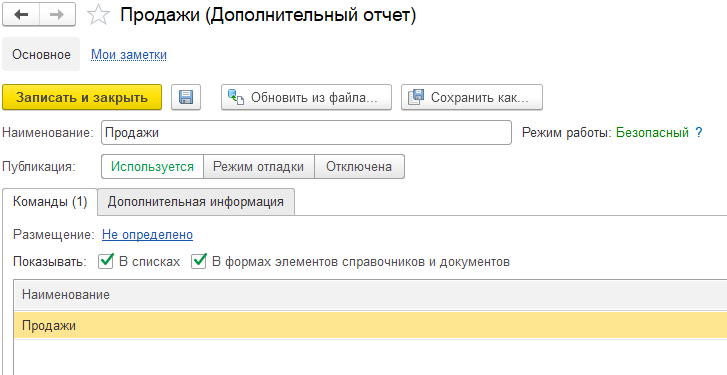Add report to favorites with star icon
Screen dimensions: 727x375
coord(98,15)
